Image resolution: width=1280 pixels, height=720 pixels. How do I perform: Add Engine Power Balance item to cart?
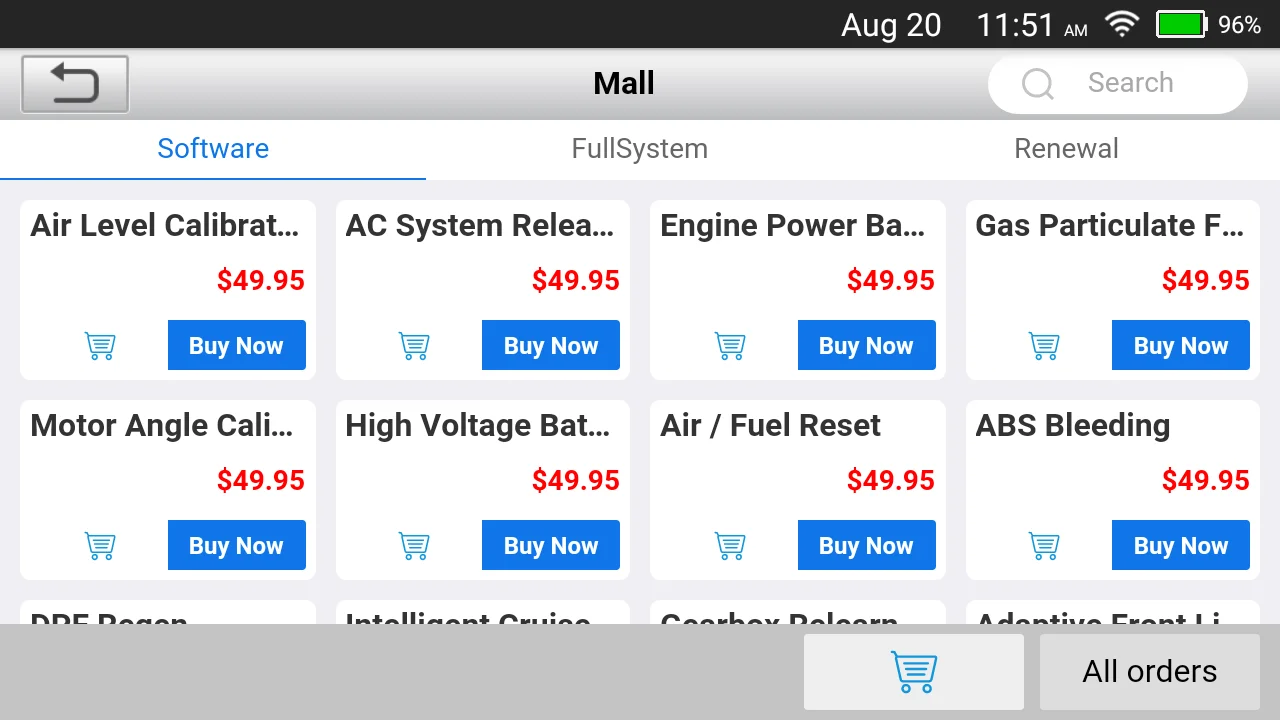pos(730,346)
